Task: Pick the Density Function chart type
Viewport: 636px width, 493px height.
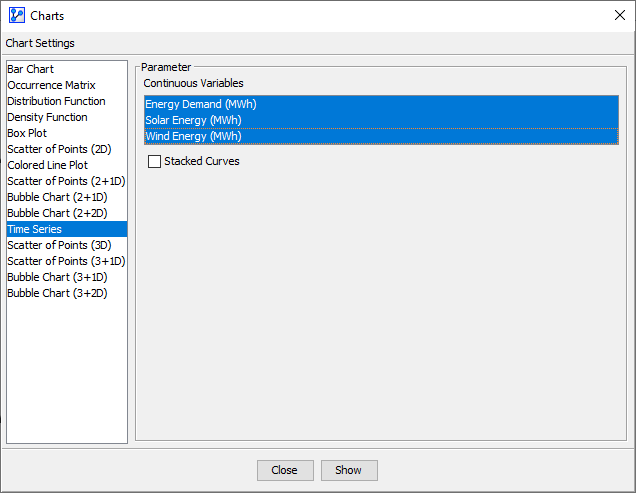Action: pyautogui.click(x=47, y=117)
